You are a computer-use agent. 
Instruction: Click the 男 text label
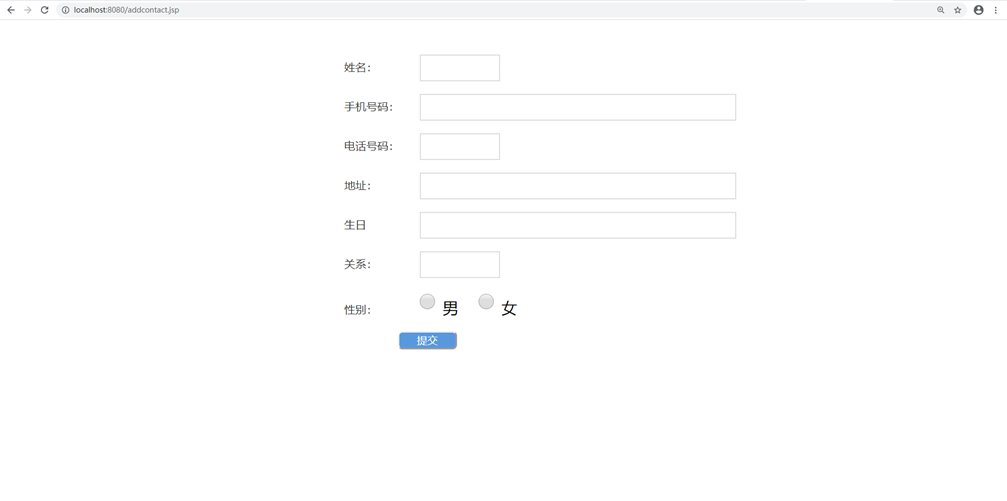tap(450, 309)
